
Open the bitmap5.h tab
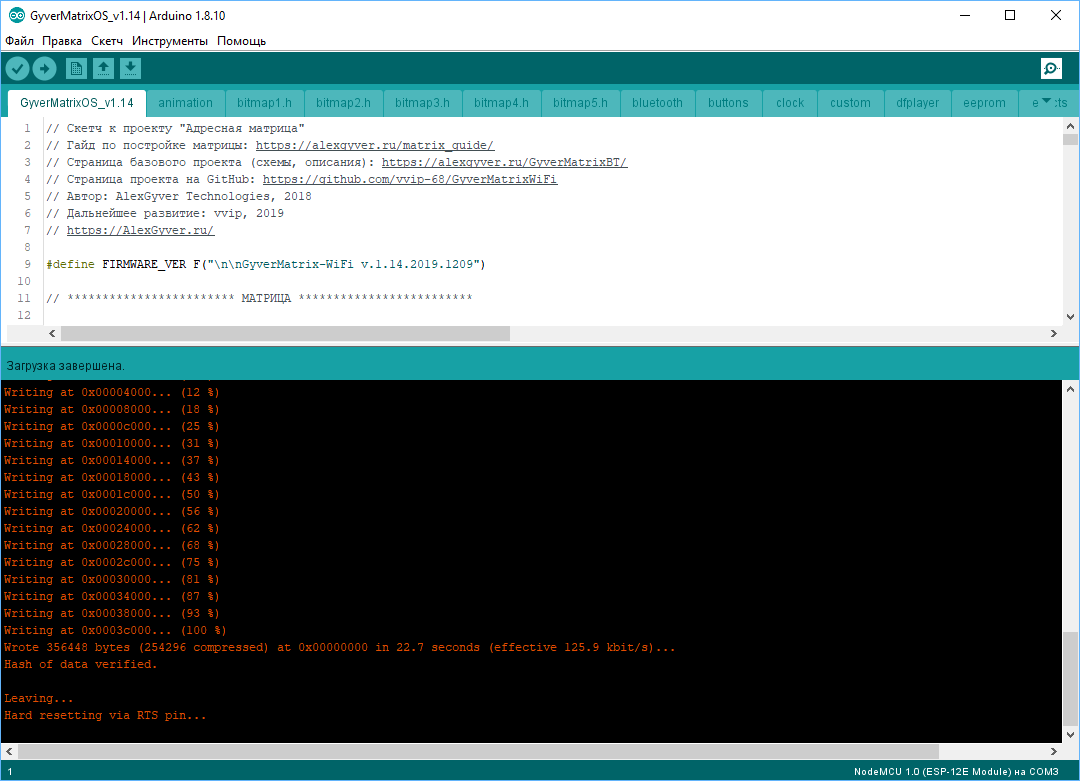click(580, 103)
